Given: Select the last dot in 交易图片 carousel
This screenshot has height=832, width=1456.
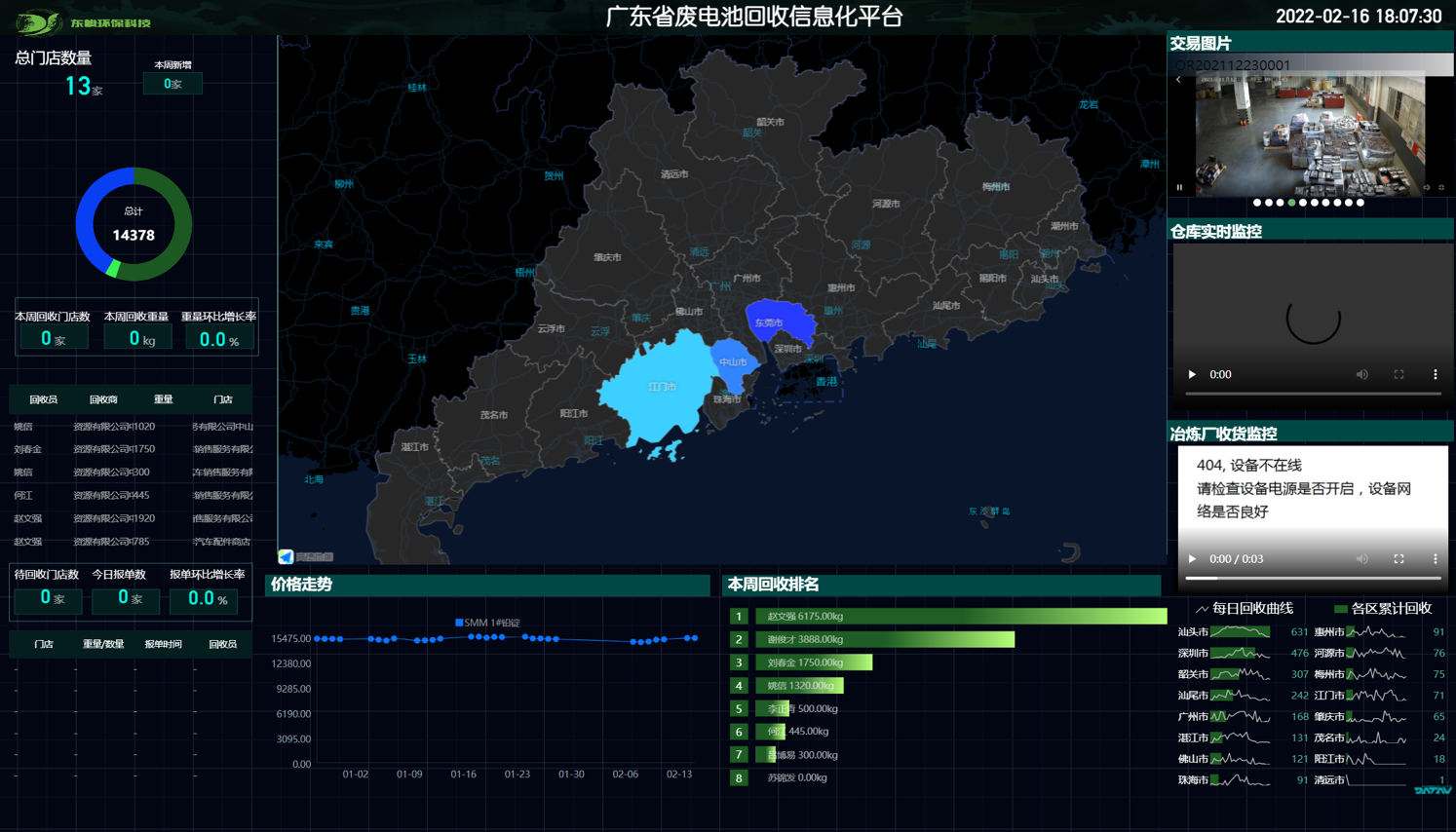Looking at the screenshot, I should pos(1360,203).
